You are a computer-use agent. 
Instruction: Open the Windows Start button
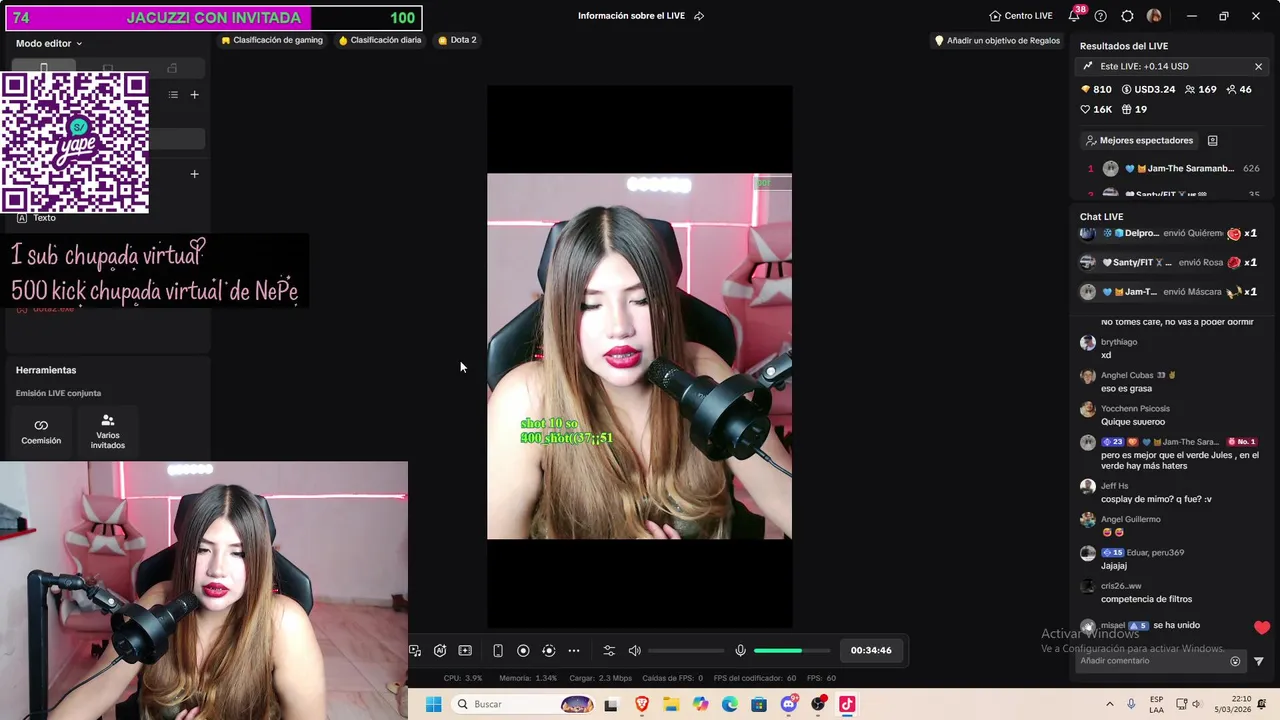point(434,704)
